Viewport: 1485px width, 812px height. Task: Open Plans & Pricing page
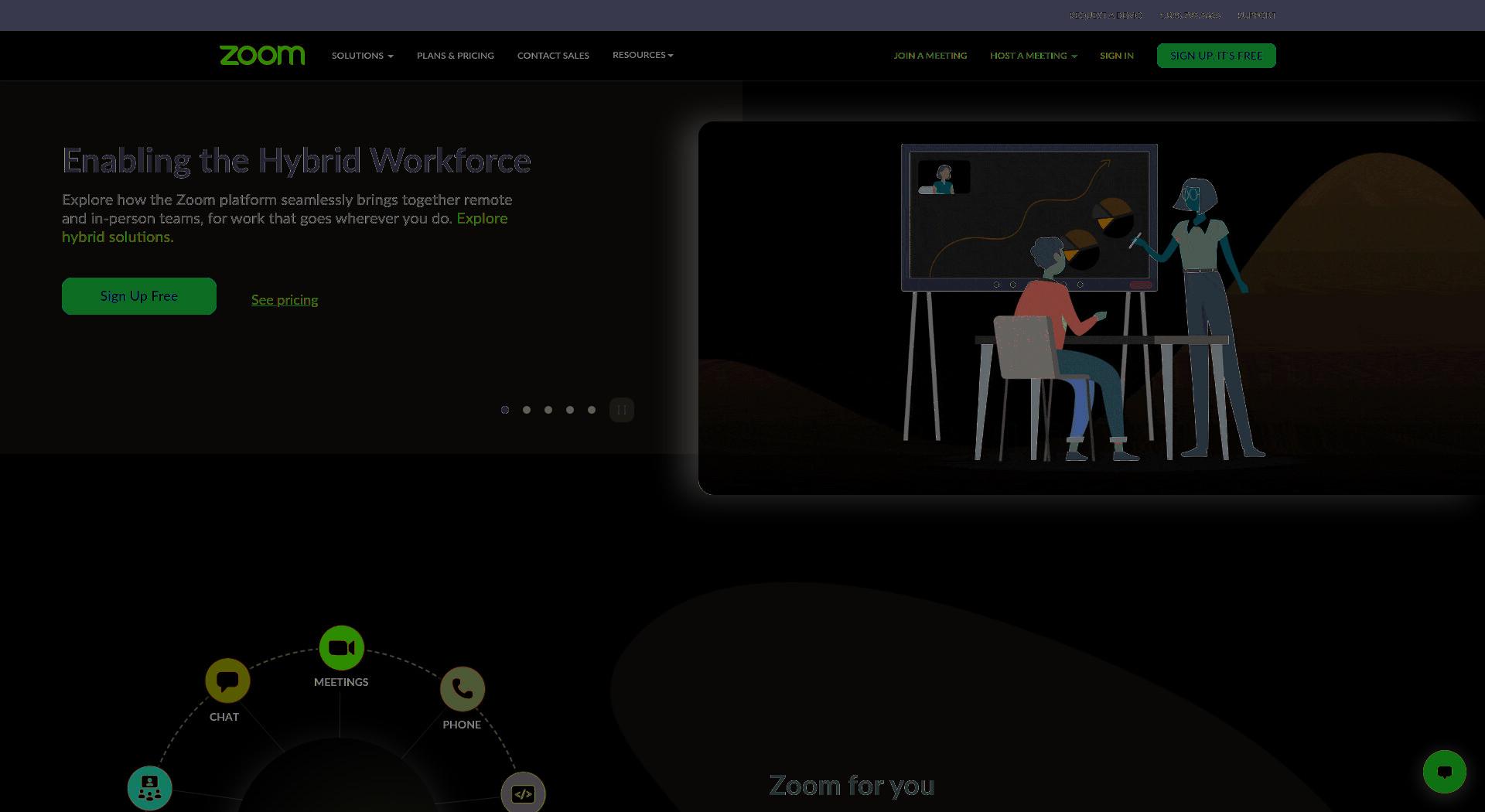456,56
